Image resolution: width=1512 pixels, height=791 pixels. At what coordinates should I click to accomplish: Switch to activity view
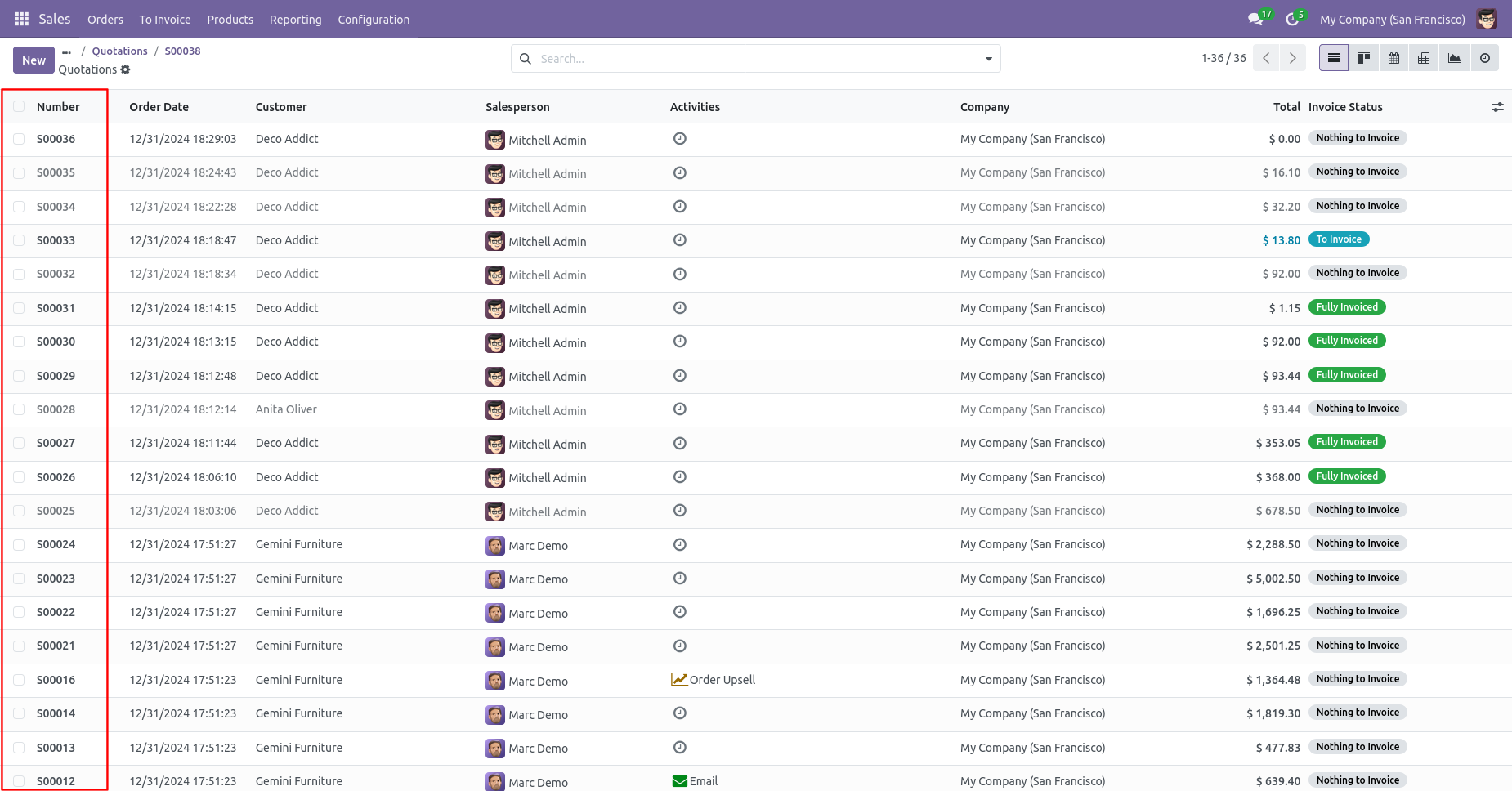1485,58
